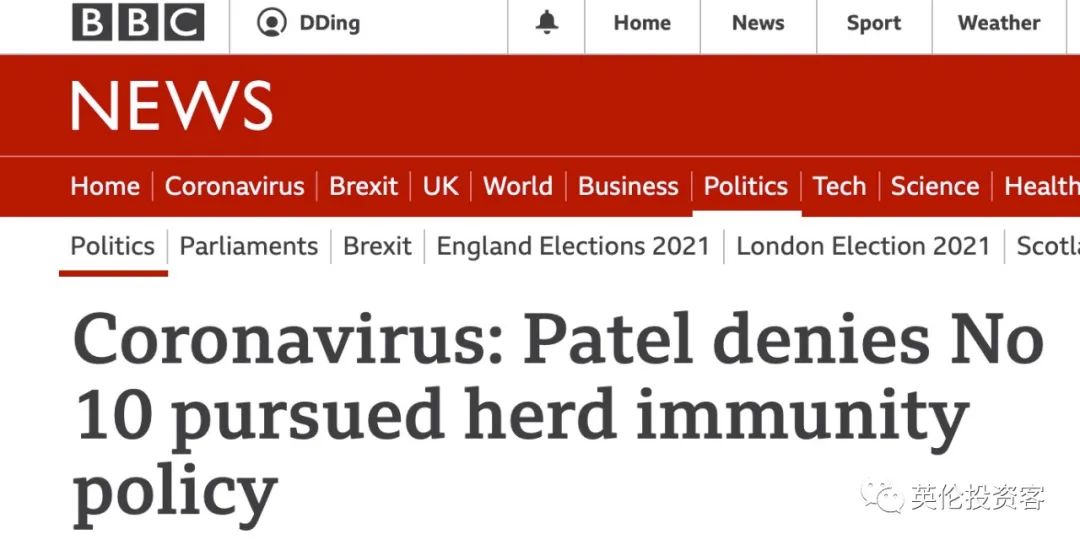Go to UK news section

click(440, 186)
